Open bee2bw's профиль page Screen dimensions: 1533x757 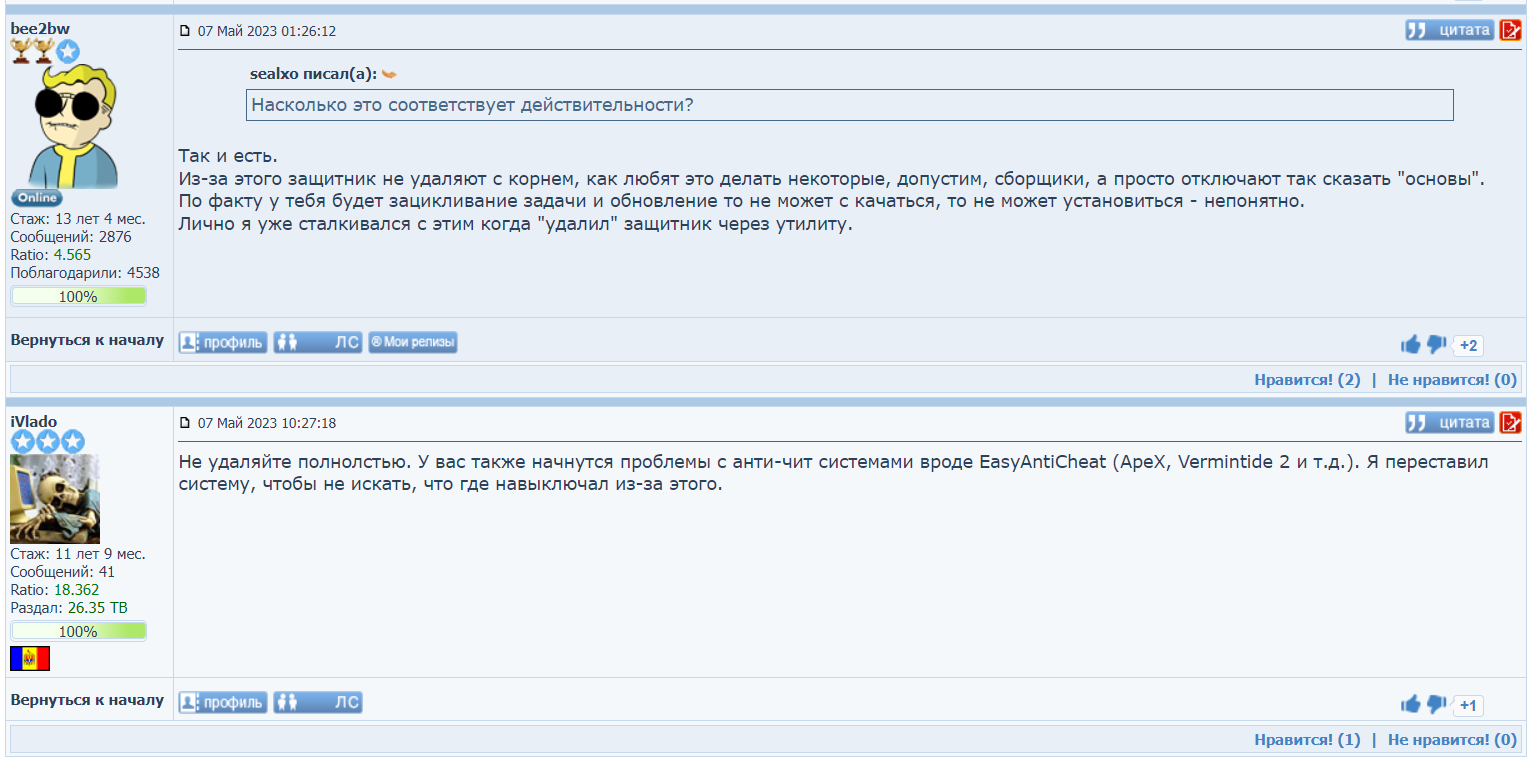223,342
